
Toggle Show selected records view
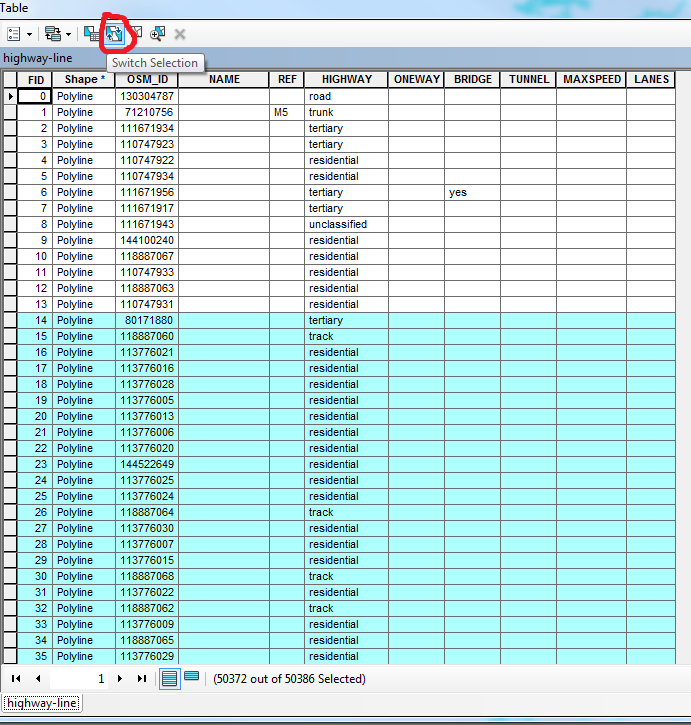point(191,677)
